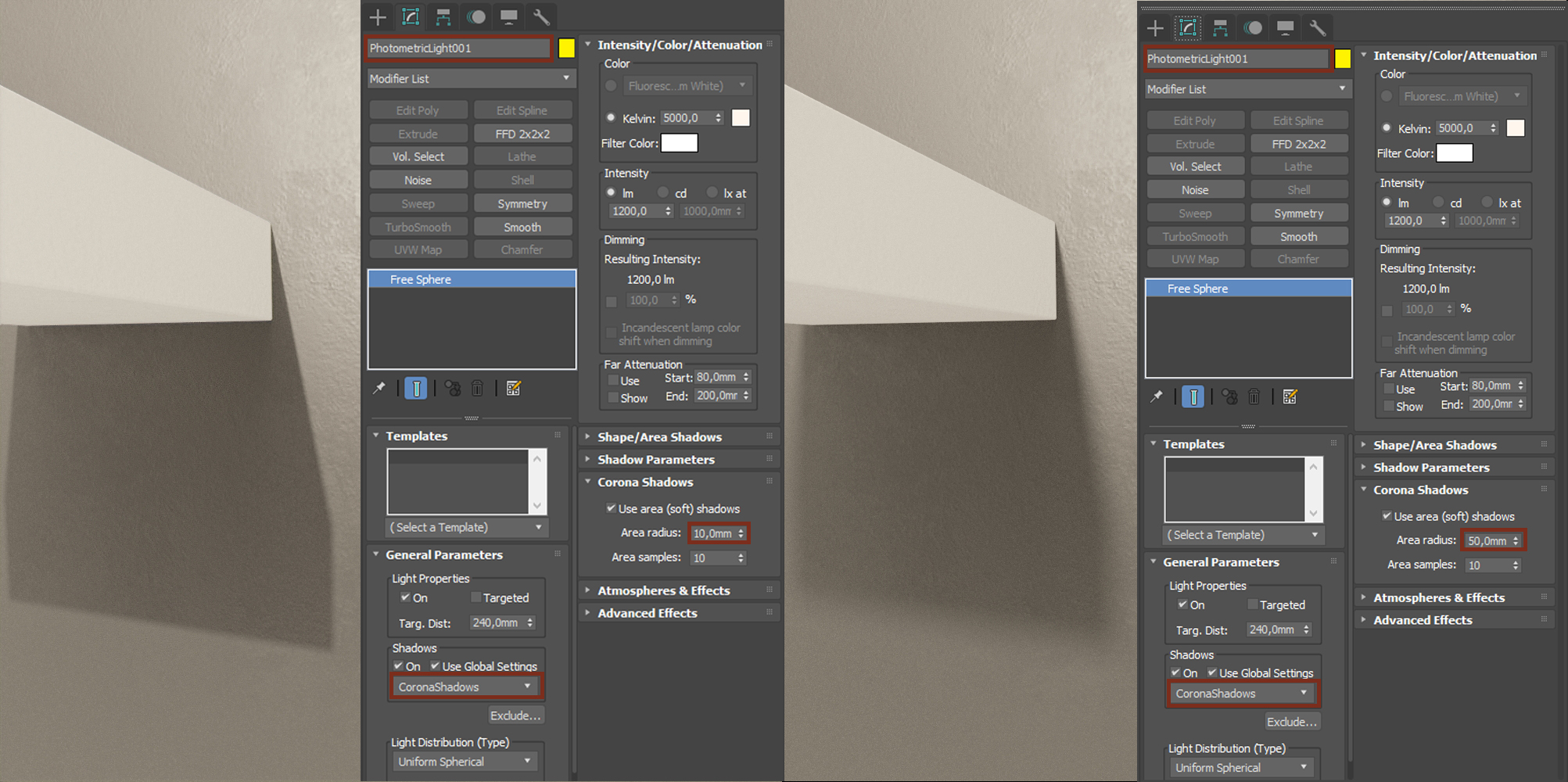This screenshot has width=1568, height=782.
Task: Open the Utilities wrench tab in left command panel
Action: [x=541, y=17]
